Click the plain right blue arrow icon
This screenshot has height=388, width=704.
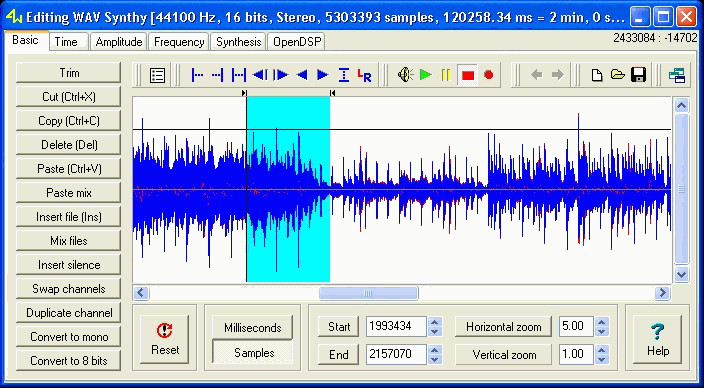323,75
